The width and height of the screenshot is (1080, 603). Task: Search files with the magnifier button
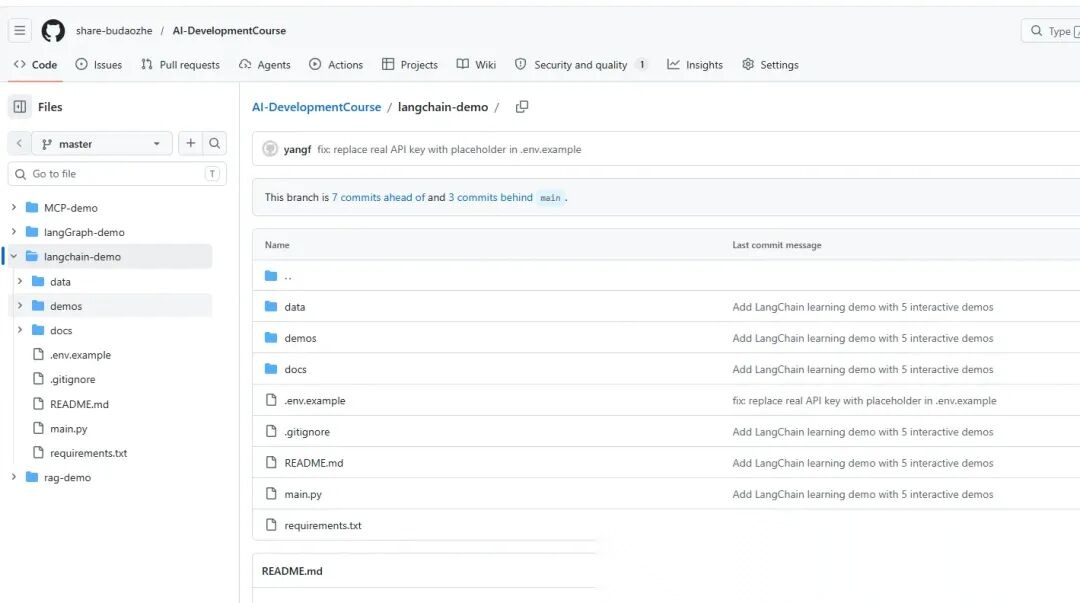tap(214, 143)
